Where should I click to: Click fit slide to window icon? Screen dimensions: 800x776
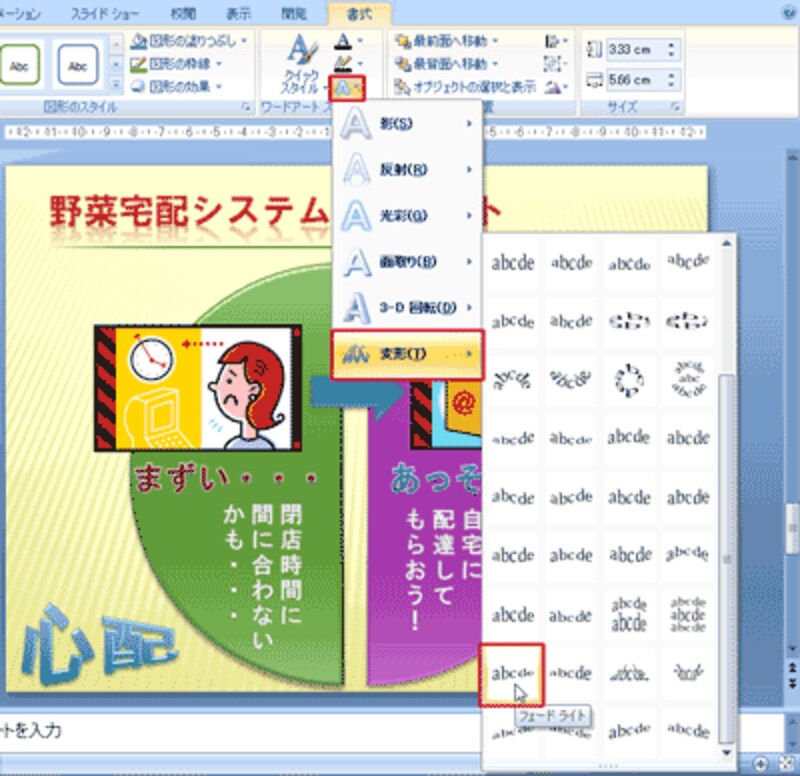tap(787, 764)
